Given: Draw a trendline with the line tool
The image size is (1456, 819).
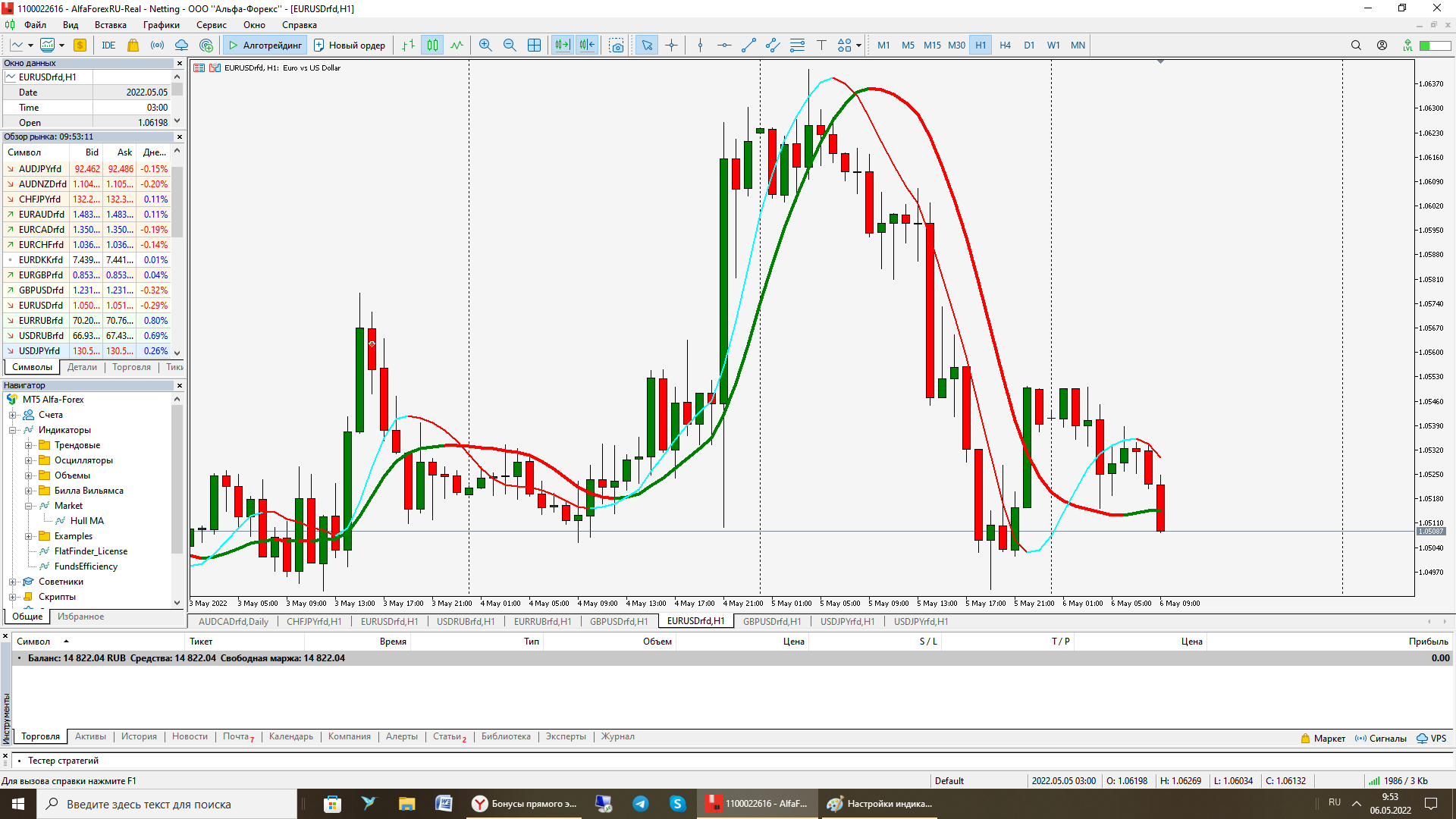Looking at the screenshot, I should 748,45.
